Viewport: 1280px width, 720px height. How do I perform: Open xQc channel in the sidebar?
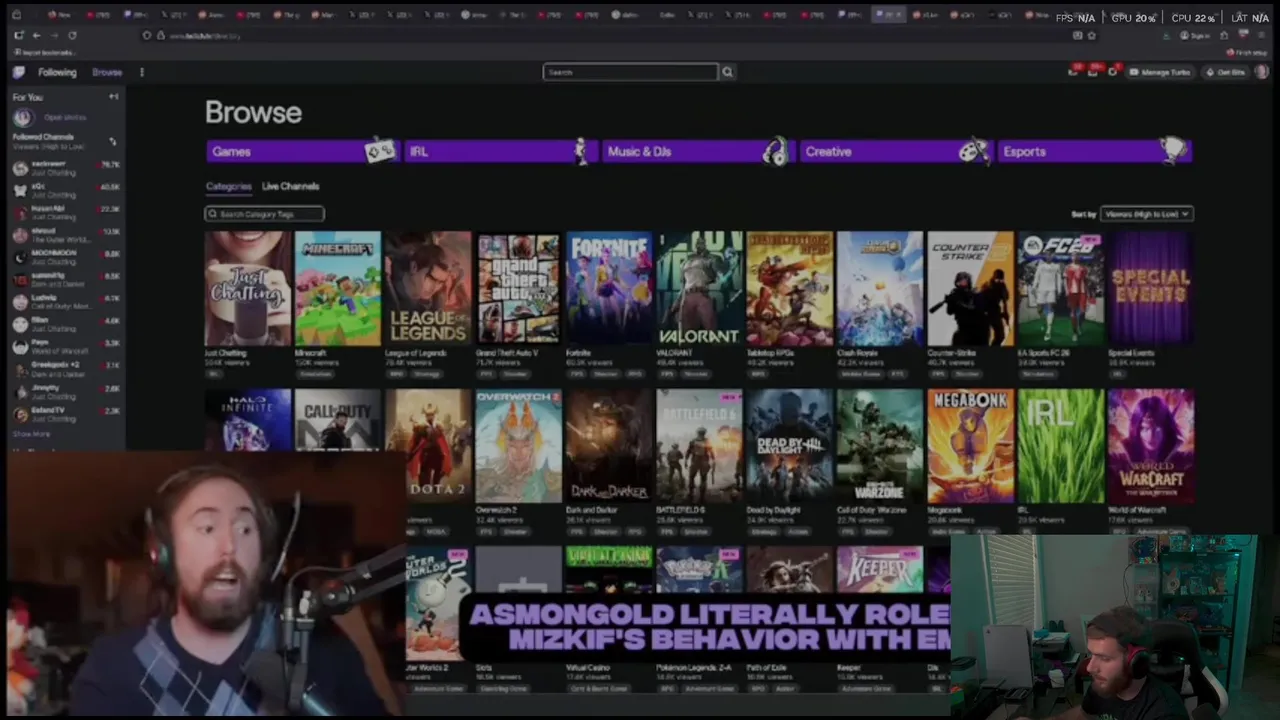tap(65, 190)
